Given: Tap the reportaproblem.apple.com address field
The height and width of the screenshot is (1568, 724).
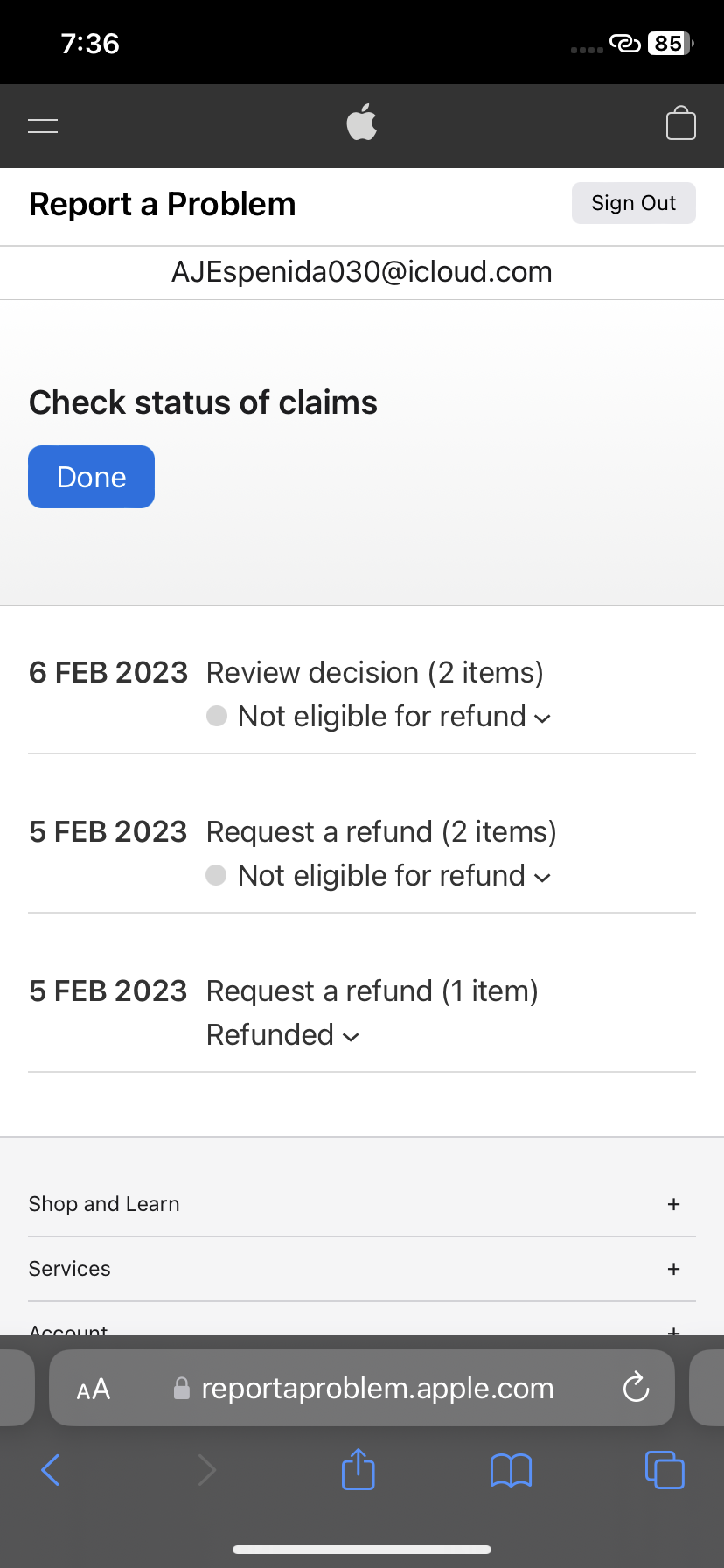Looking at the screenshot, I should 377,1388.
